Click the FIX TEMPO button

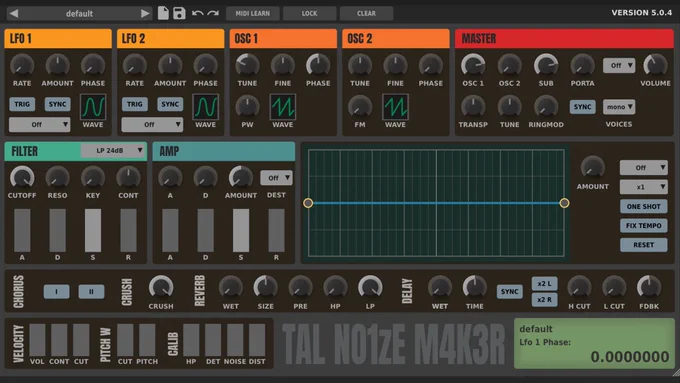tap(644, 226)
